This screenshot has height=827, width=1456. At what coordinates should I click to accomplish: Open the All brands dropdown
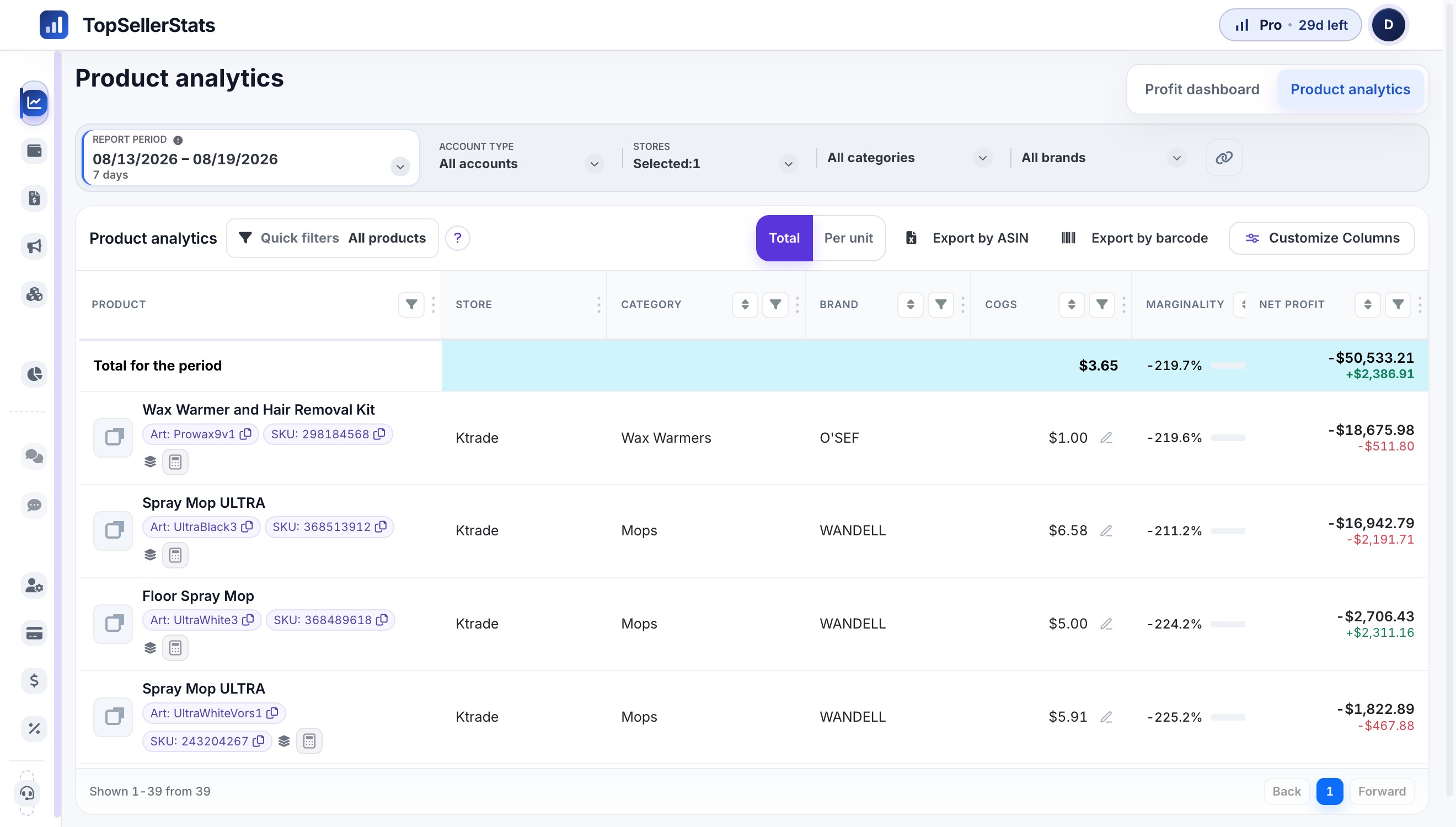(x=1104, y=158)
